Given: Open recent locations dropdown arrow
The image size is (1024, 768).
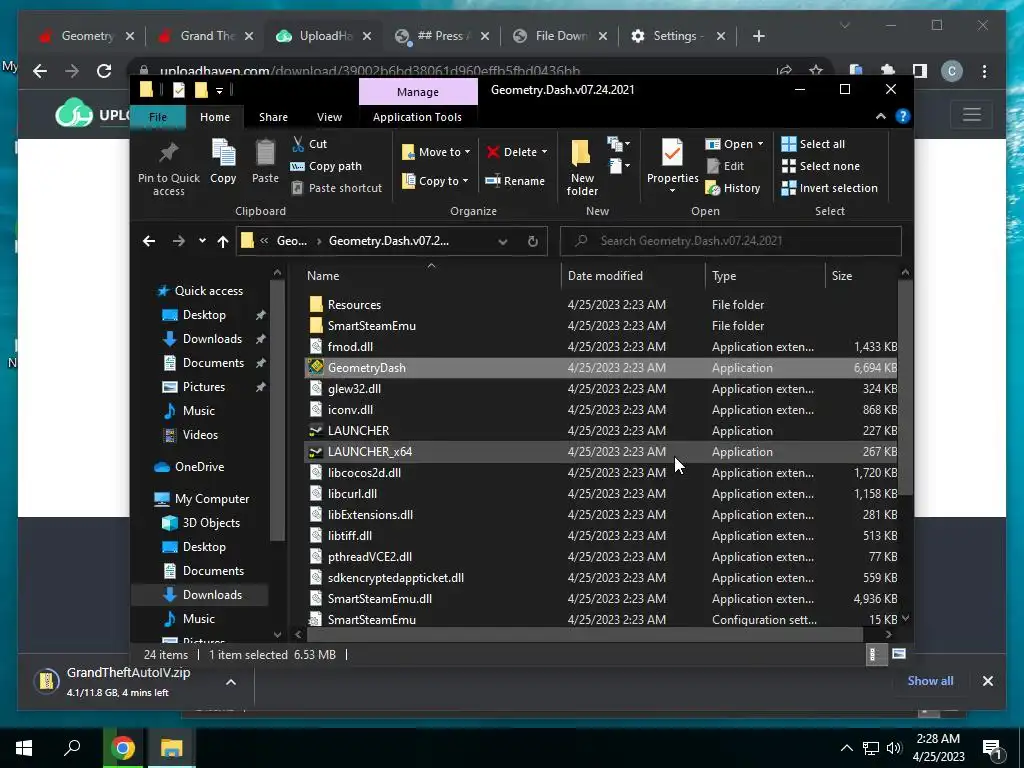Looking at the screenshot, I should pyautogui.click(x=202, y=241).
